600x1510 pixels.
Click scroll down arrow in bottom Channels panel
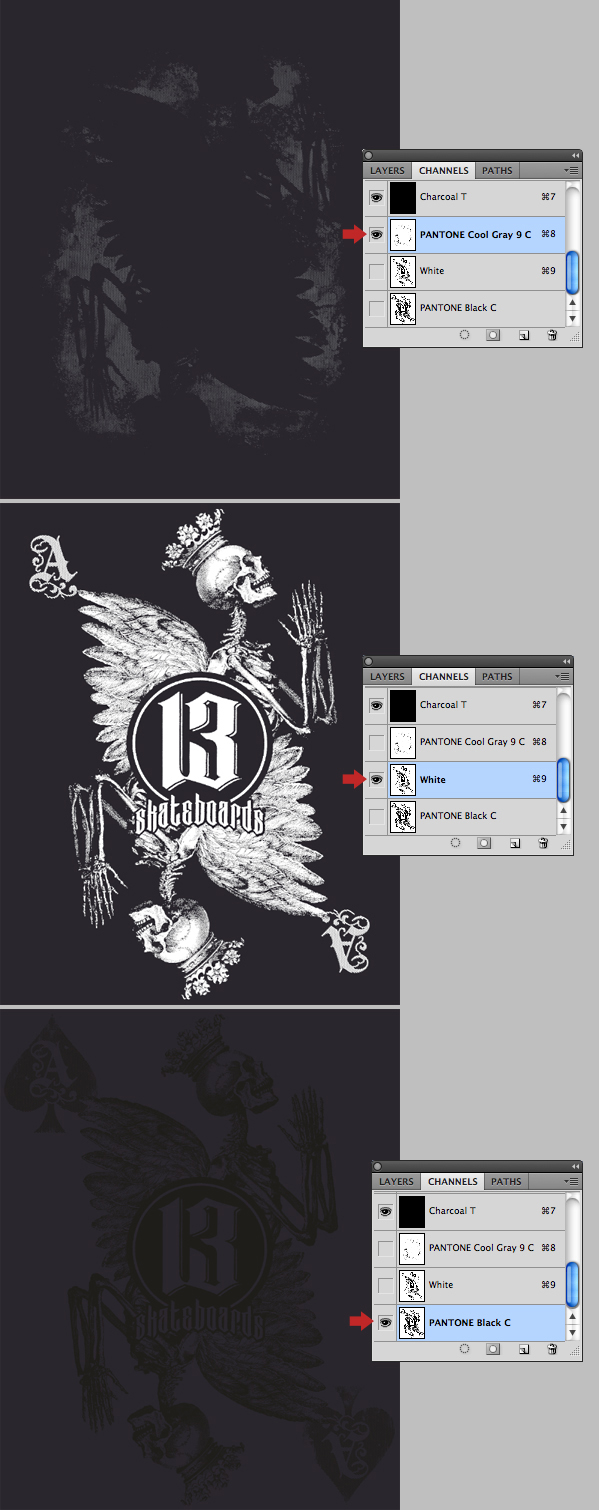(573, 1332)
